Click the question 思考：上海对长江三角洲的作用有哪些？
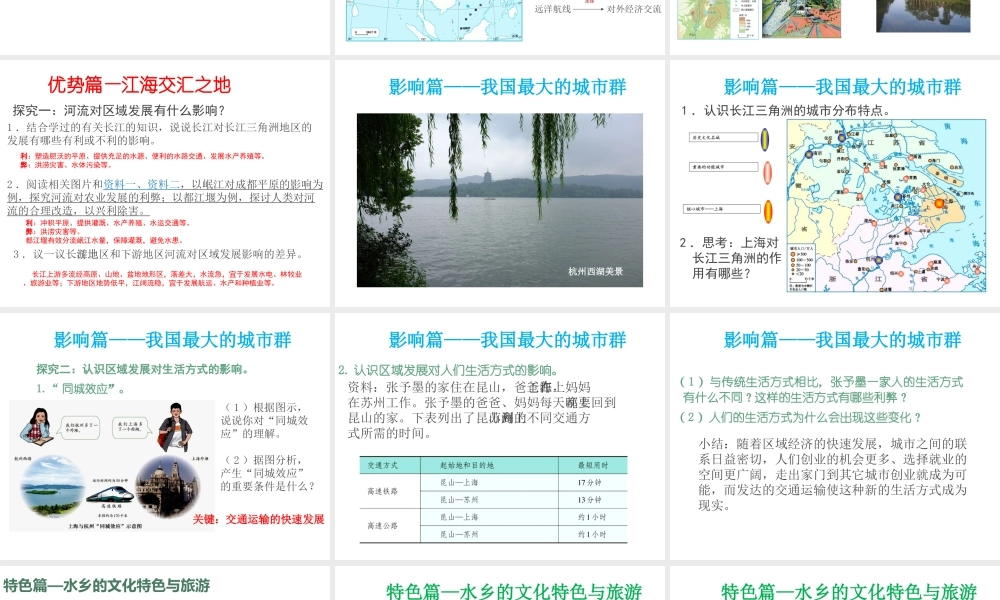This screenshot has width=1000, height=600. coord(731,258)
